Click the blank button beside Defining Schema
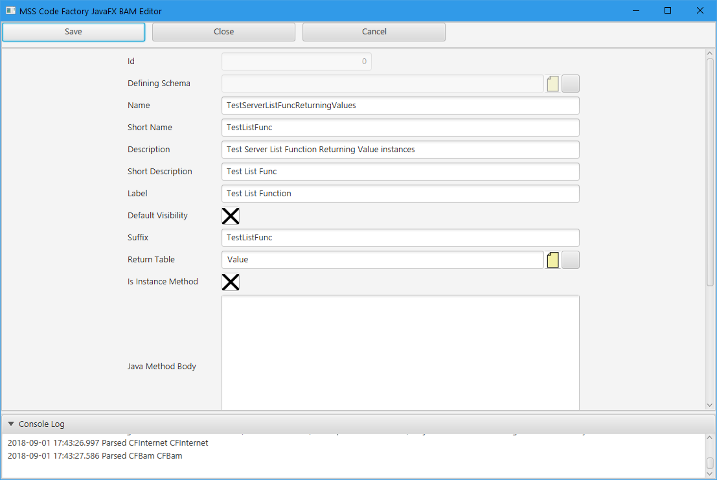This screenshot has height=480, width=717. coord(571,83)
